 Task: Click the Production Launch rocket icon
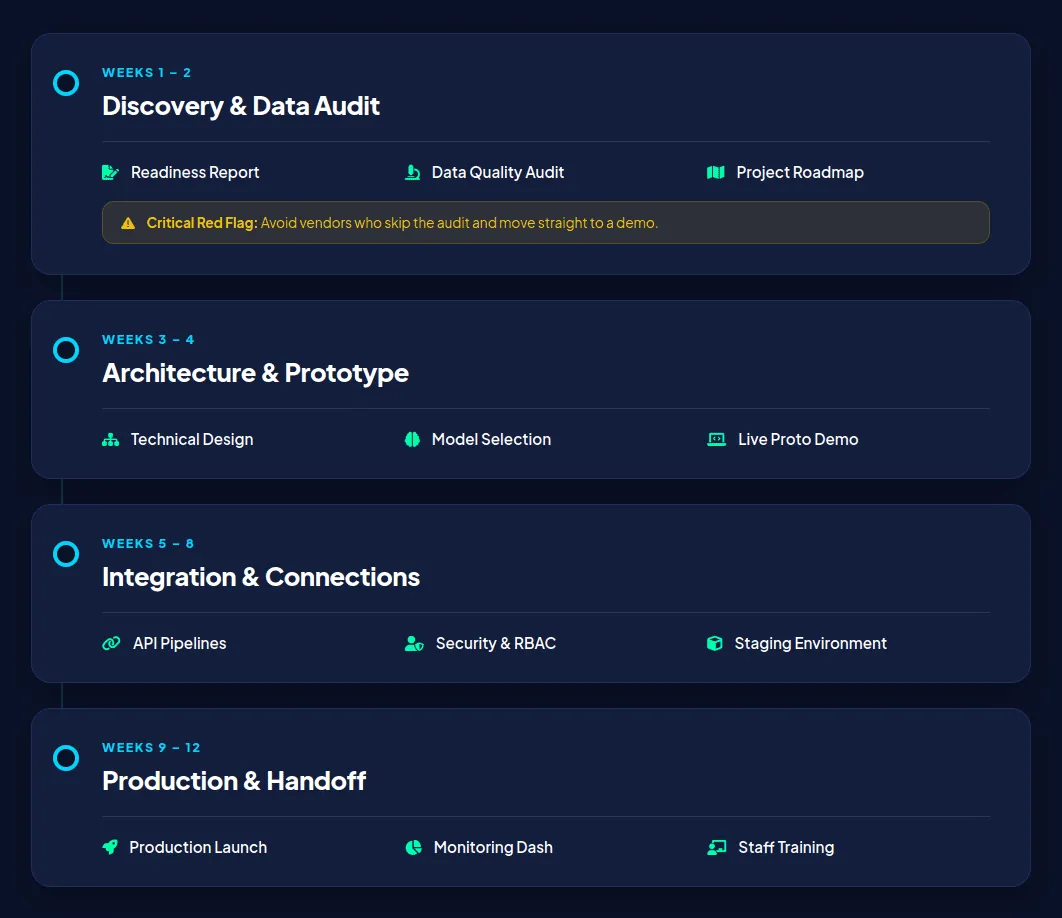point(110,848)
